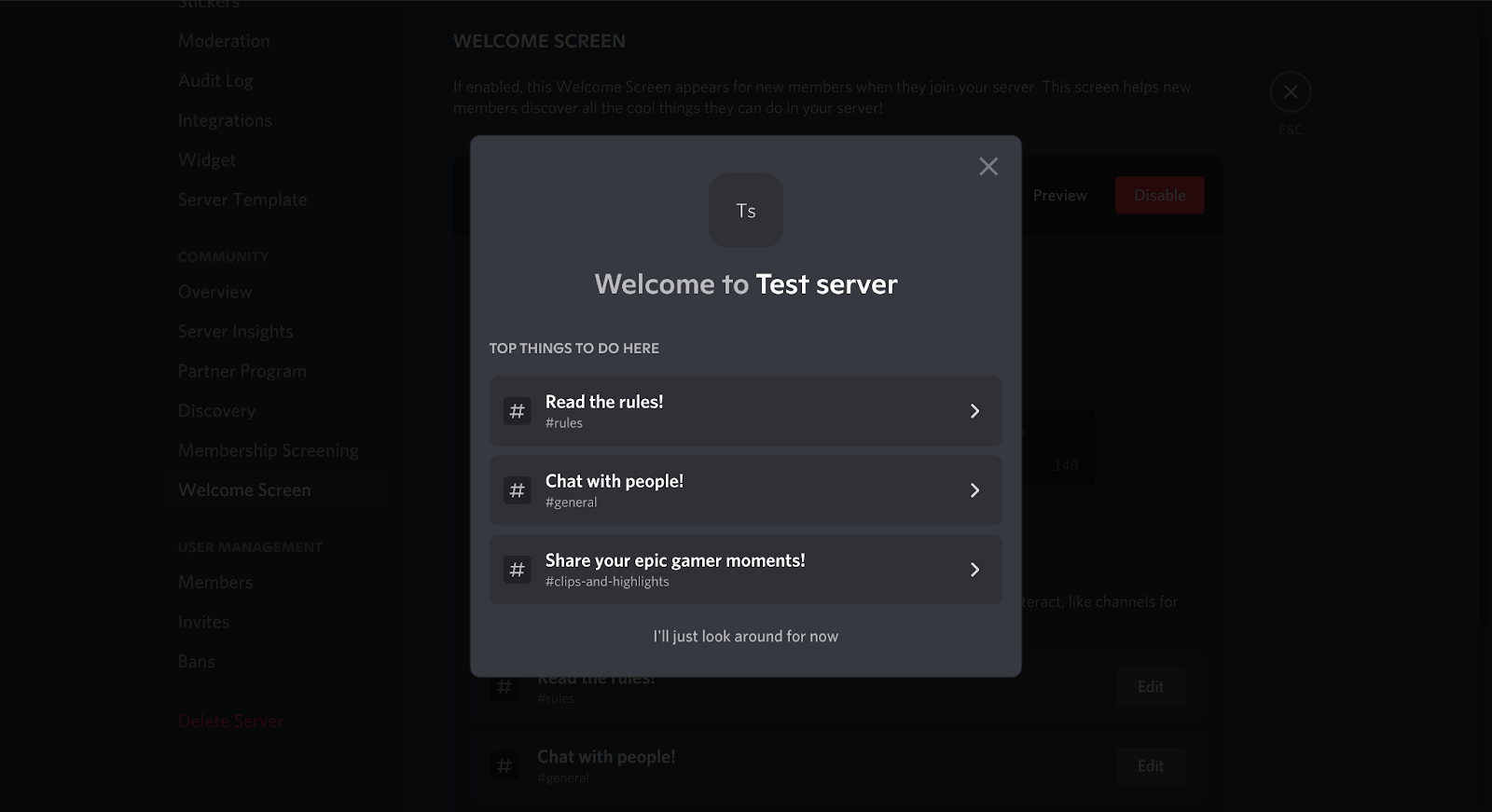Click the hash icon beside Chat with people!
This screenshot has height=812, width=1492.
(518, 490)
